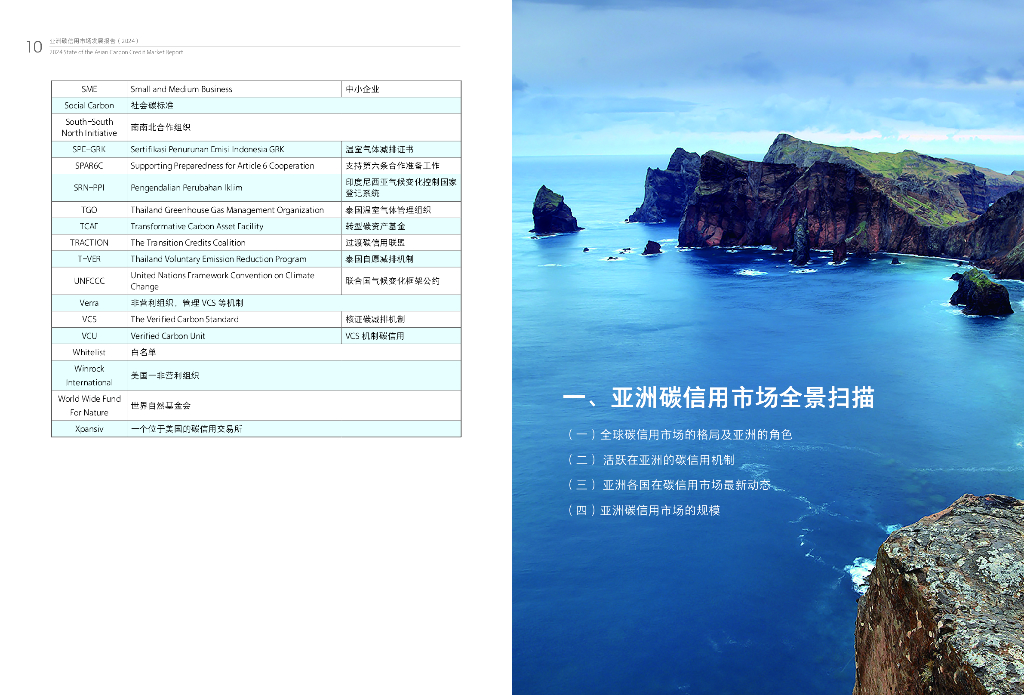Click the Winrock International row
This screenshot has width=1024, height=695.
click(x=89, y=375)
